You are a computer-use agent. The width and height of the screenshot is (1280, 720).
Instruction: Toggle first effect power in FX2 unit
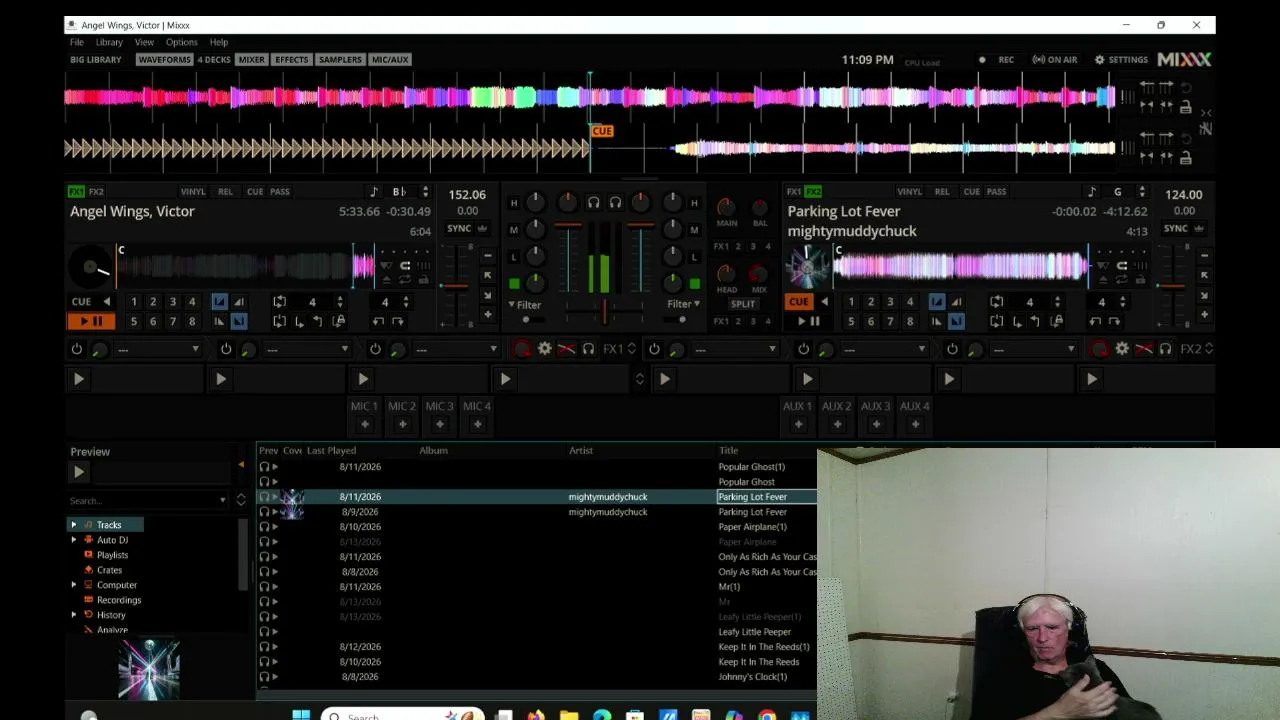pos(654,349)
